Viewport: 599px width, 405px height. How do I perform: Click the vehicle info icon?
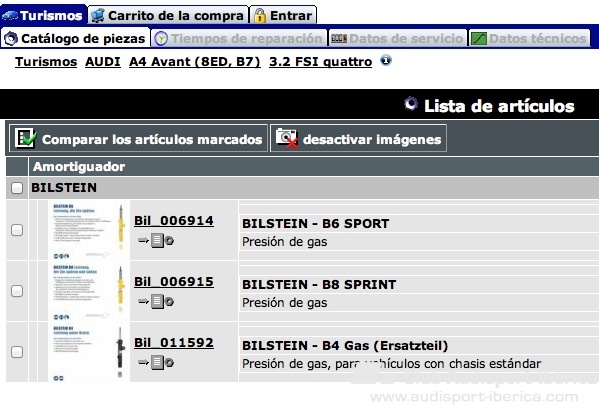[386, 60]
